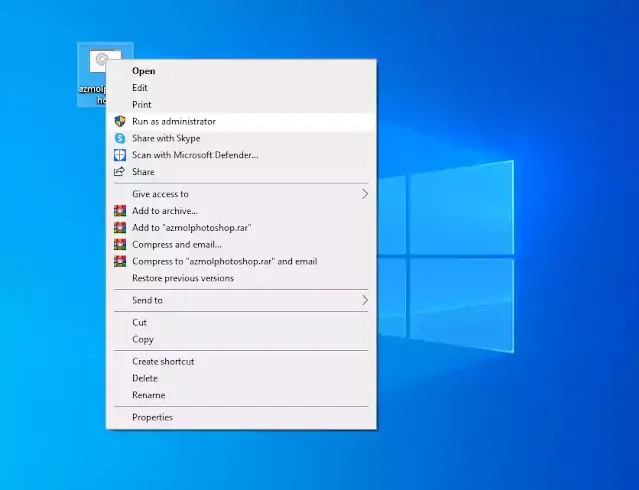Viewport: 639px width, 490px height.
Task: Expand the Give access to submenu arrow
Action: tap(365, 194)
